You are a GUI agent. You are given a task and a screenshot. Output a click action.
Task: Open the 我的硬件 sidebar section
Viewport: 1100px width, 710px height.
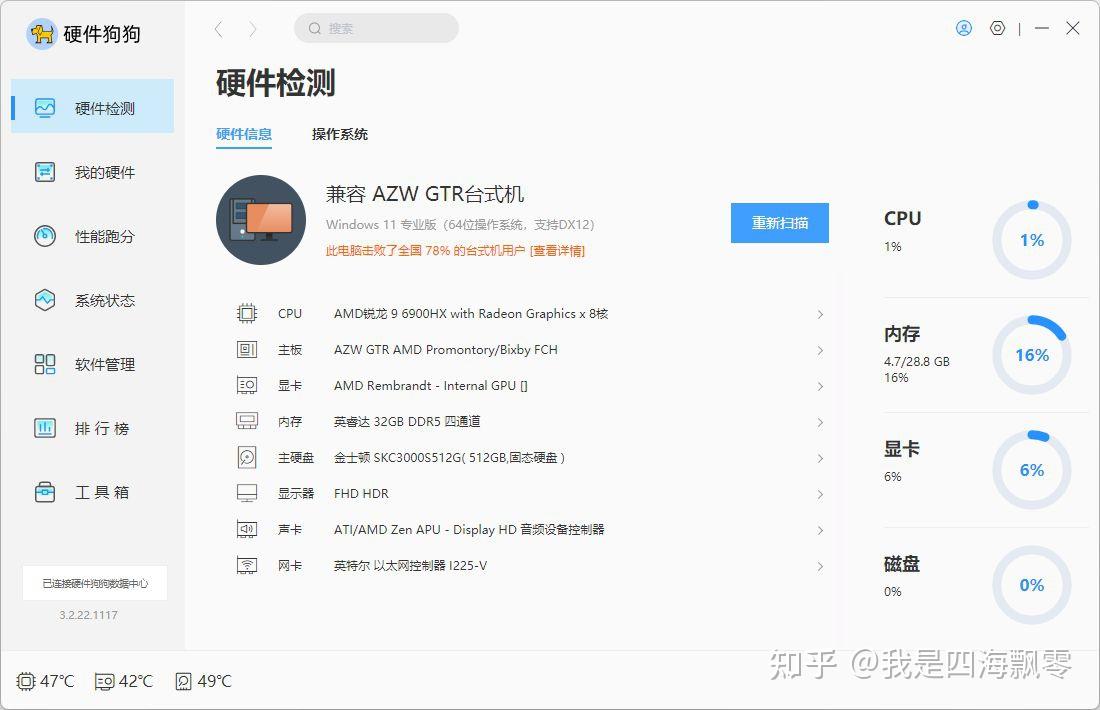click(x=95, y=171)
